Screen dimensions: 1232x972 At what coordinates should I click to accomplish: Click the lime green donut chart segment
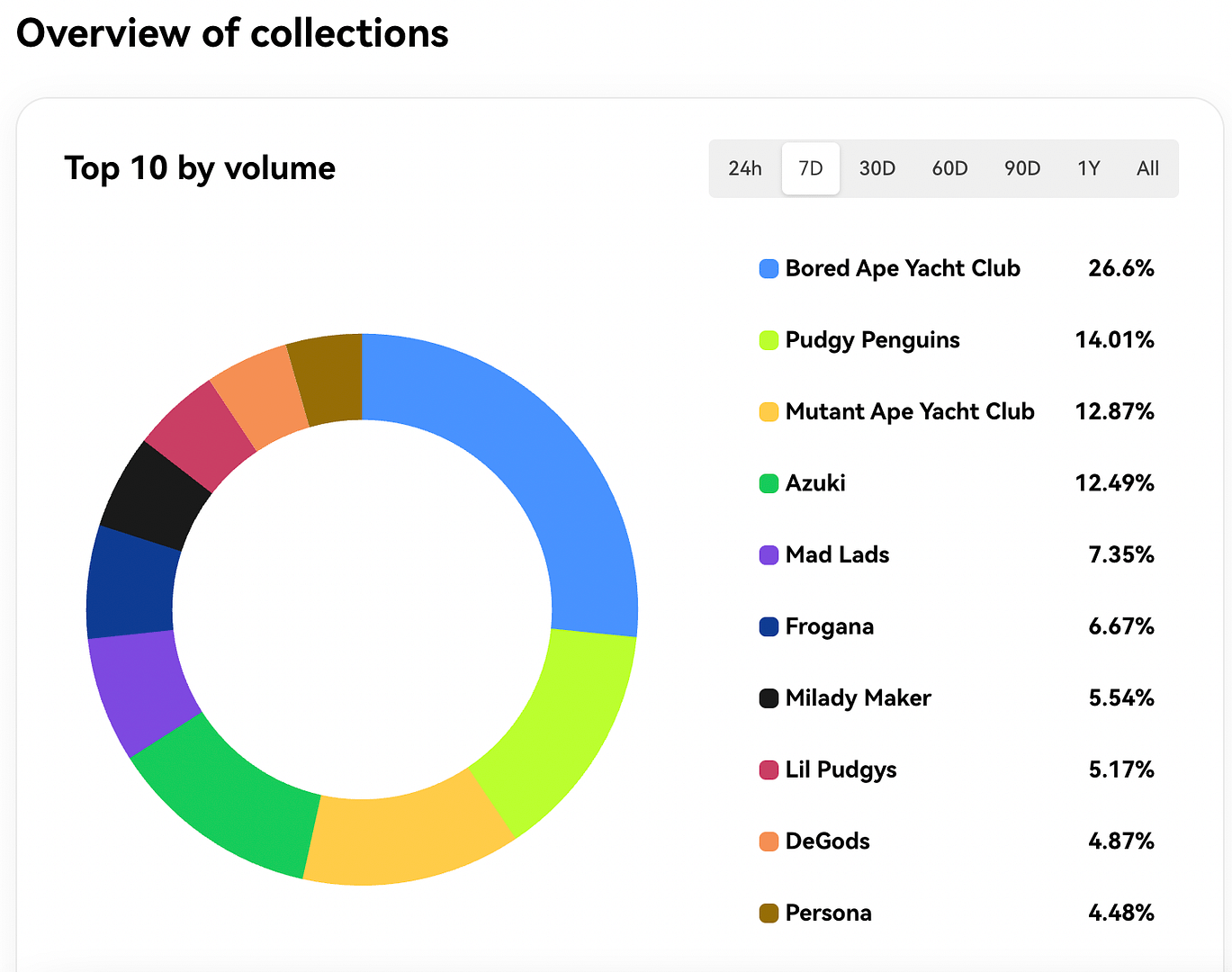click(x=558, y=720)
